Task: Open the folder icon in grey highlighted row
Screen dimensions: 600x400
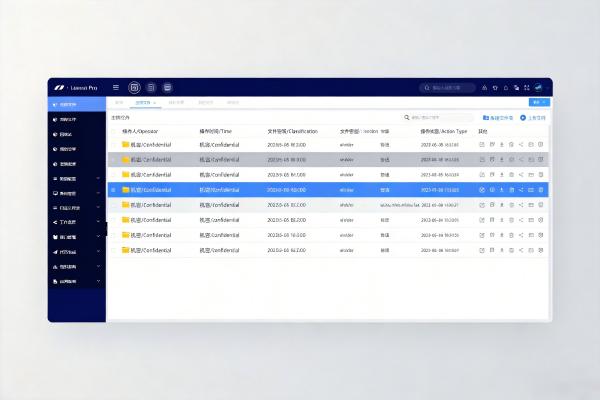Action: (x=125, y=159)
